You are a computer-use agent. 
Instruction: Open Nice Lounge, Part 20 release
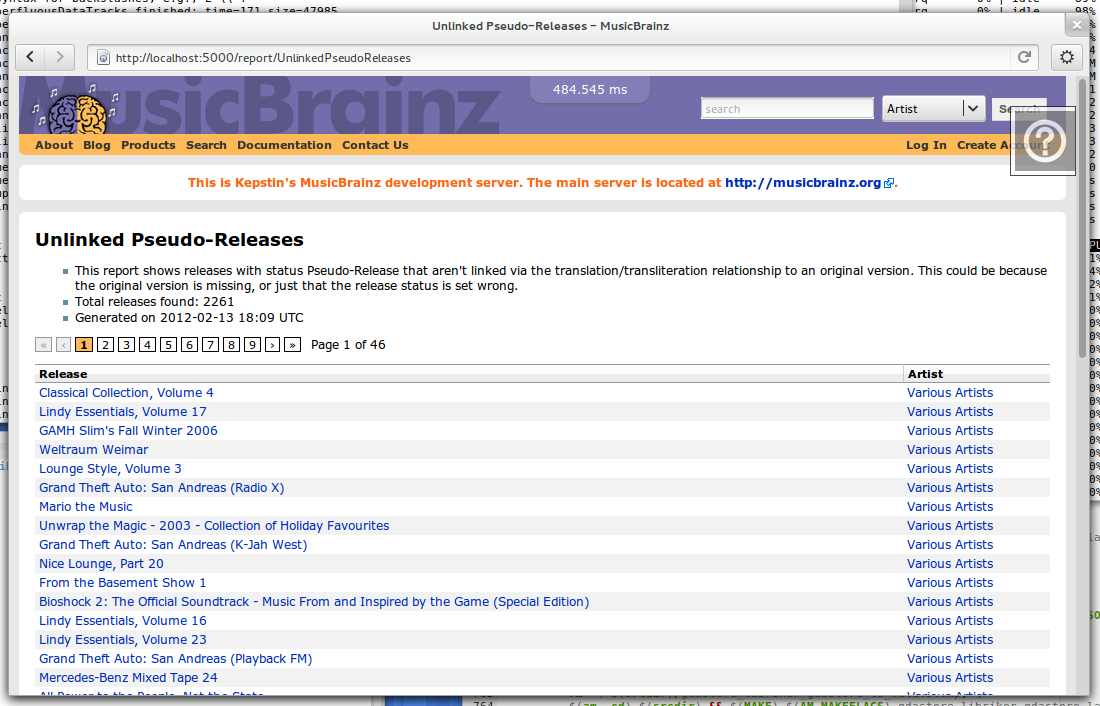click(x=101, y=564)
